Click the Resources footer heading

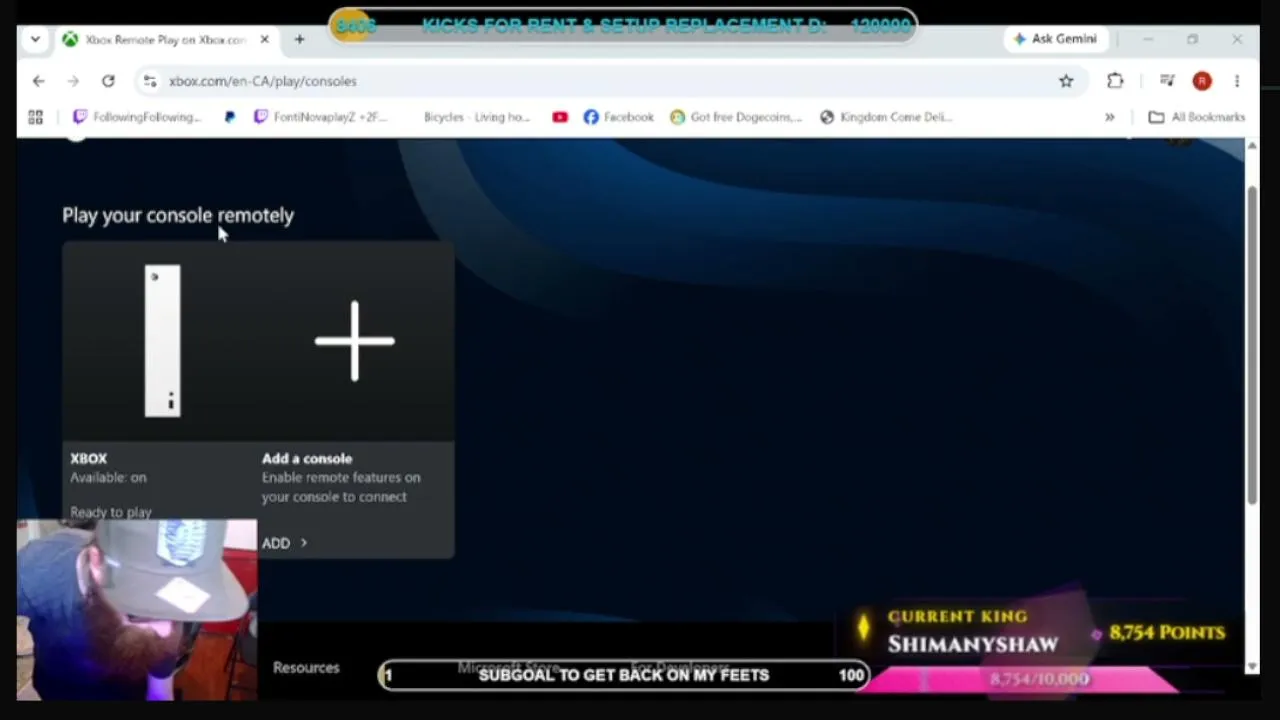pyautogui.click(x=306, y=668)
